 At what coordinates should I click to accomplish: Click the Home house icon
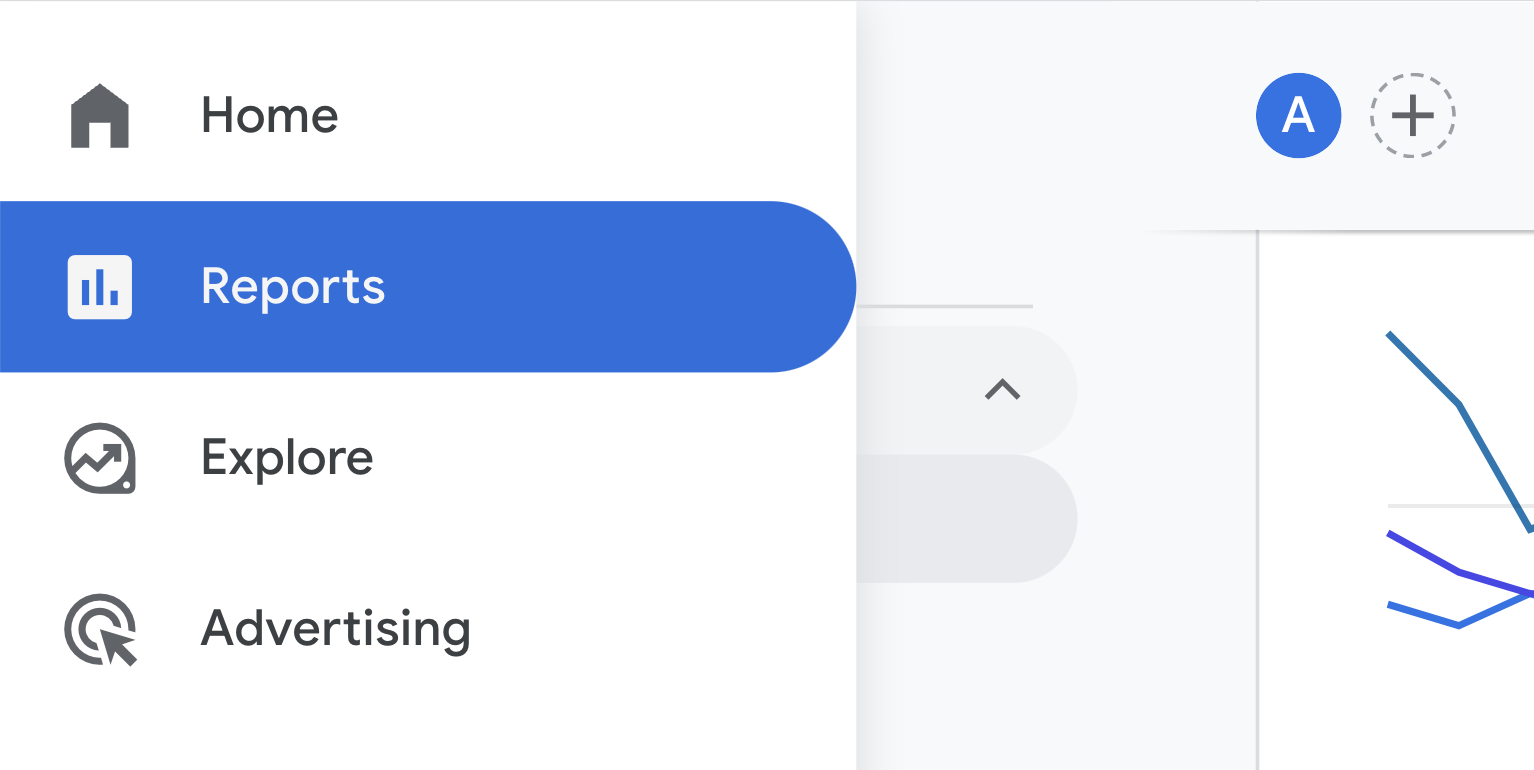pyautogui.click(x=100, y=114)
